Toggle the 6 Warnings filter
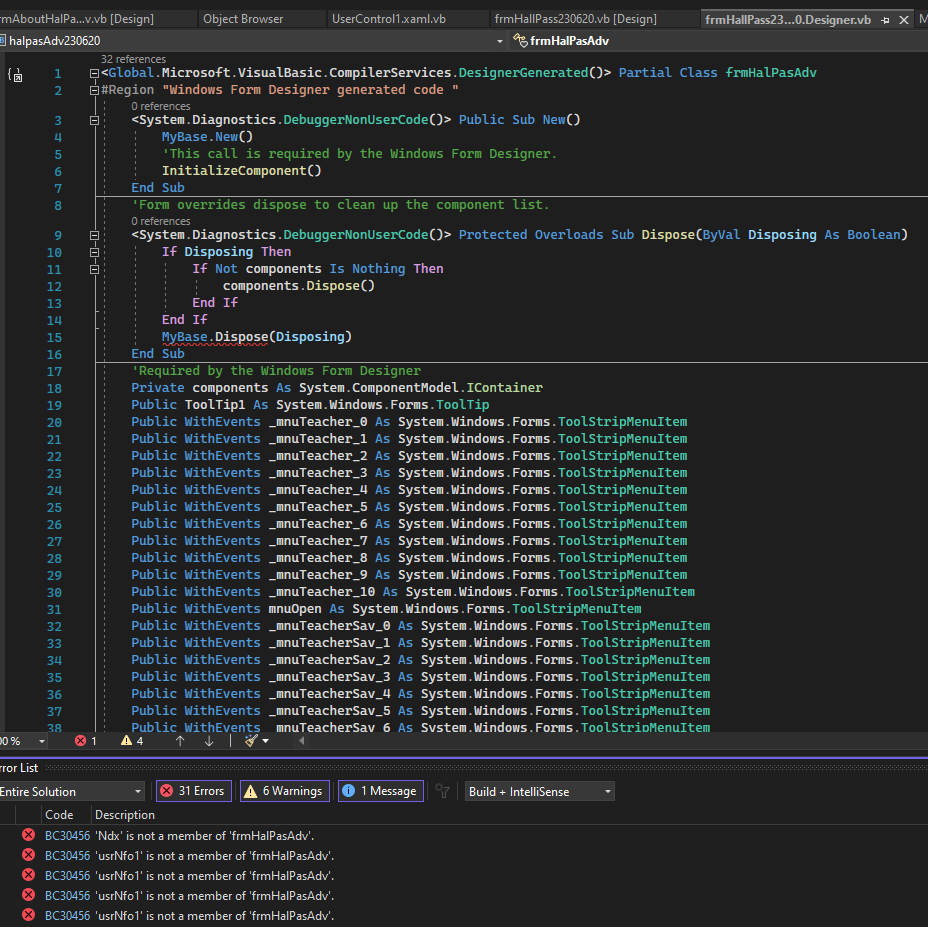Viewport: 928px width, 927px height. pos(285,791)
